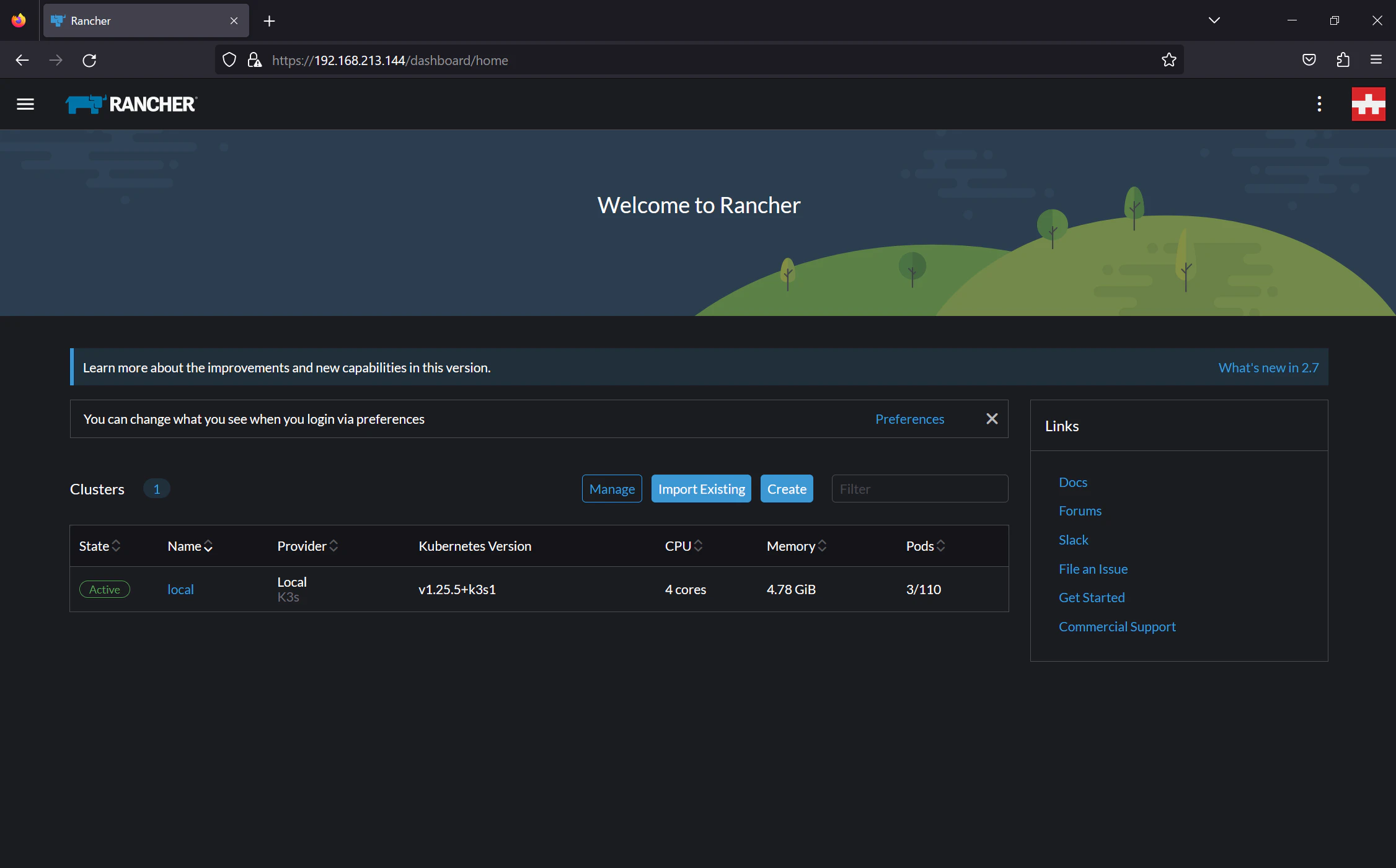Screen dimensions: 1396x868
Task: Click the Rancher logo
Action: click(x=131, y=104)
